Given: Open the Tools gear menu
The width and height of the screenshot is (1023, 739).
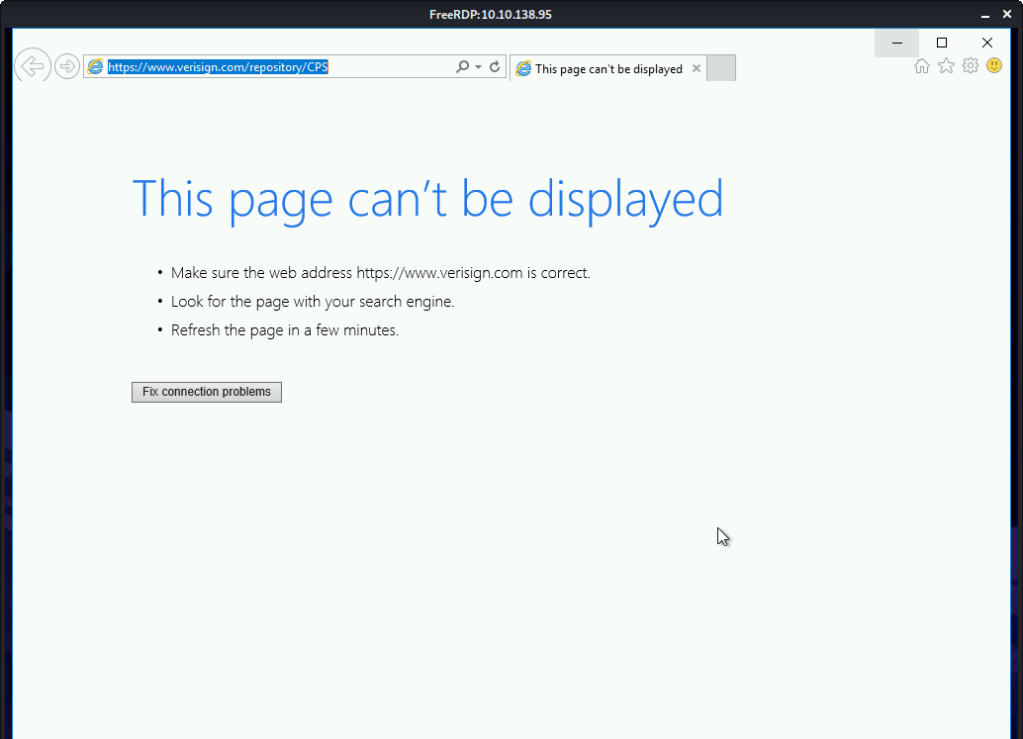Looking at the screenshot, I should (970, 66).
